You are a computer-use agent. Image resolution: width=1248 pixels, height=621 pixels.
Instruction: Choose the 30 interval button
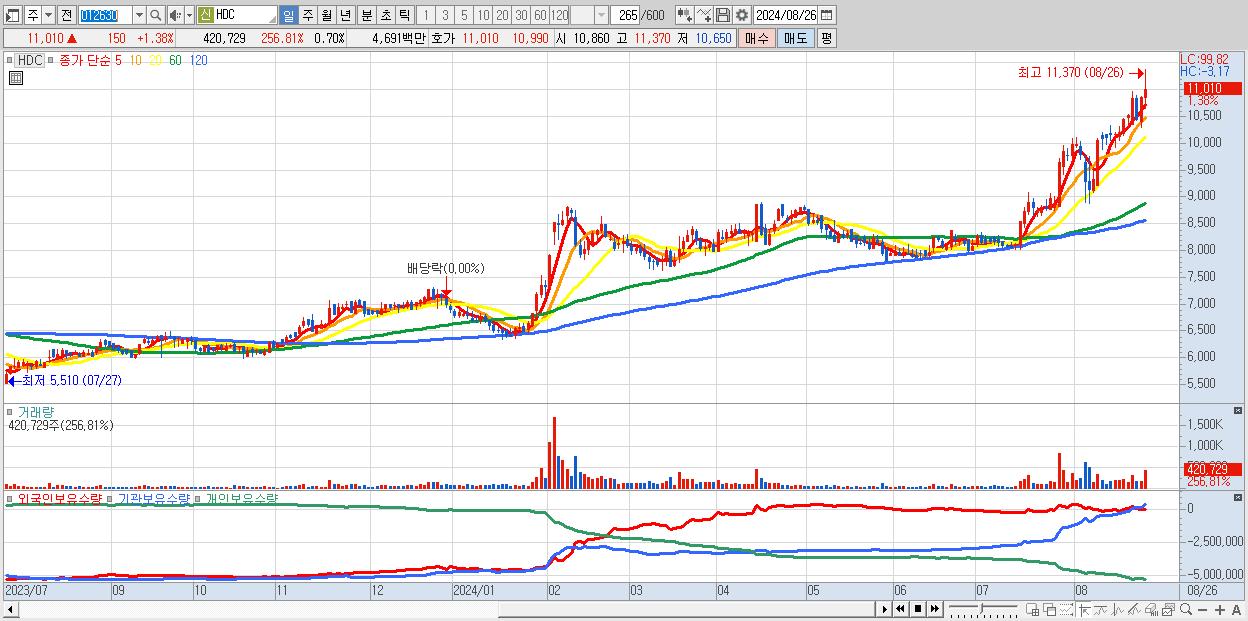coord(521,15)
